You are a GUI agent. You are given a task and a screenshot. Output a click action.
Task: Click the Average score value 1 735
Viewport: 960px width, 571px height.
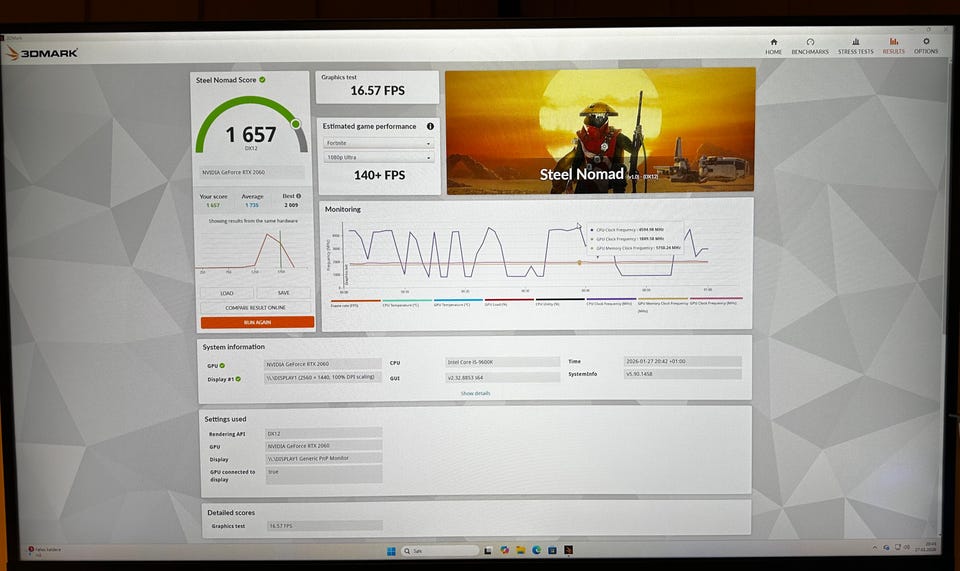(x=252, y=205)
